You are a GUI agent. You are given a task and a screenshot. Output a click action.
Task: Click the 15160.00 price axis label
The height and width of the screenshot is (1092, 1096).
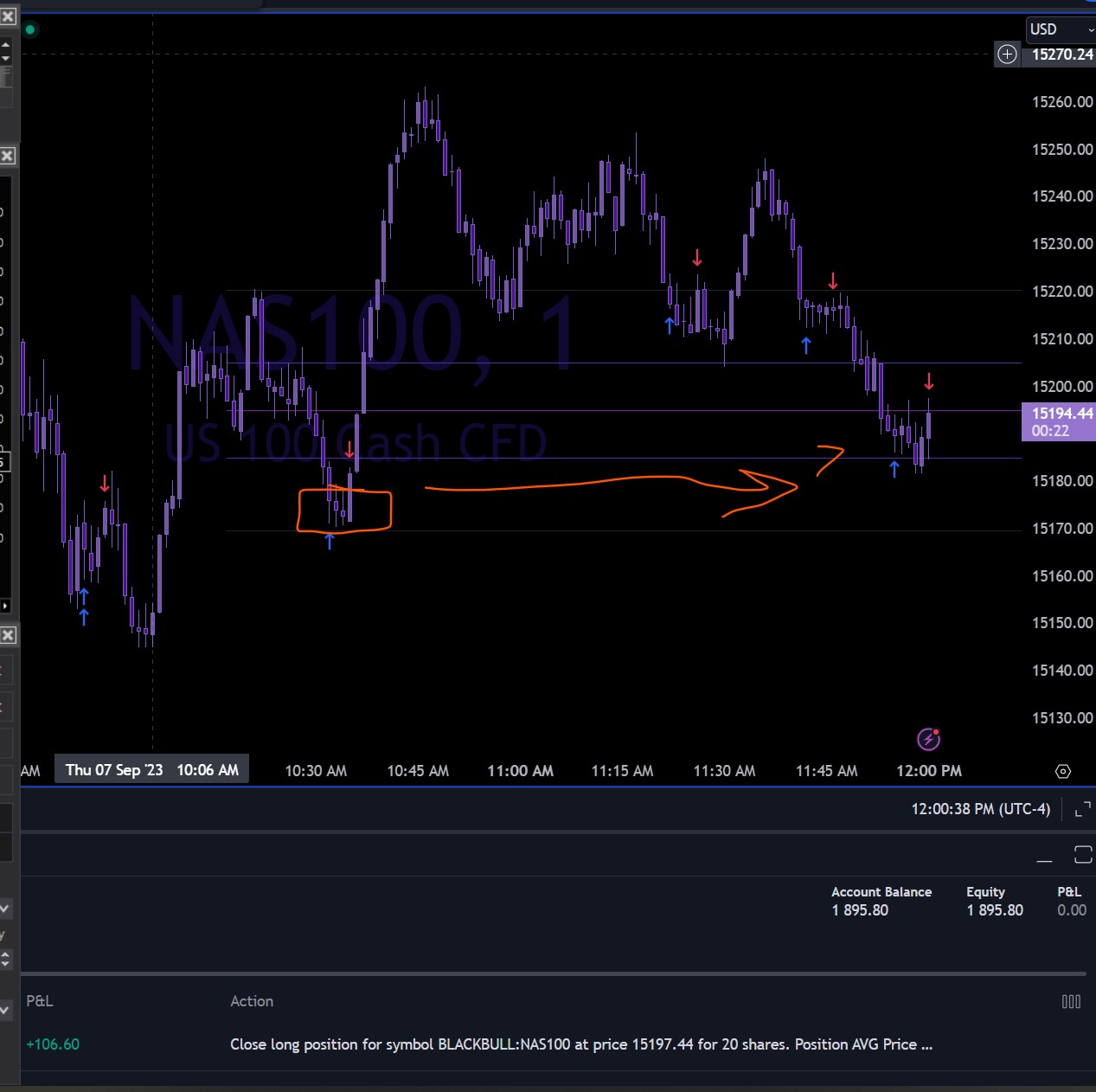(x=1062, y=576)
